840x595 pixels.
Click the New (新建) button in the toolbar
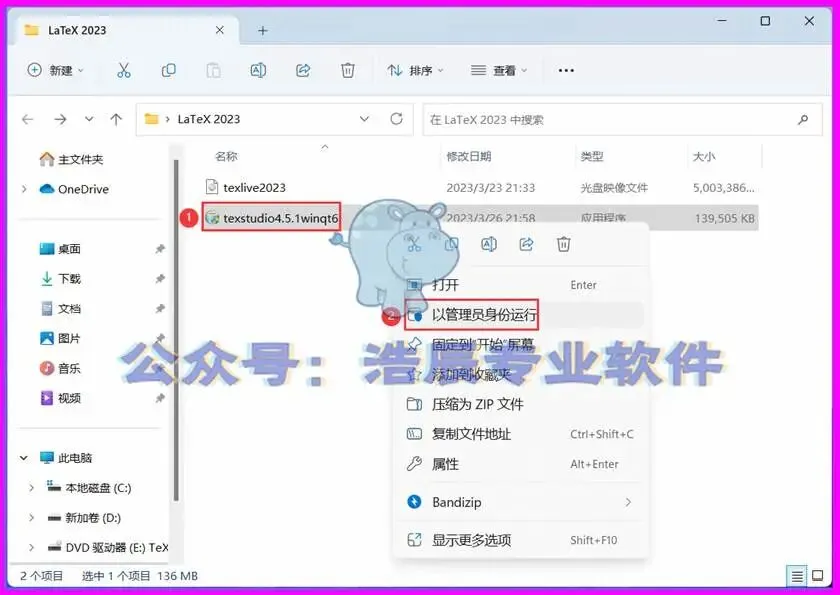(56, 70)
